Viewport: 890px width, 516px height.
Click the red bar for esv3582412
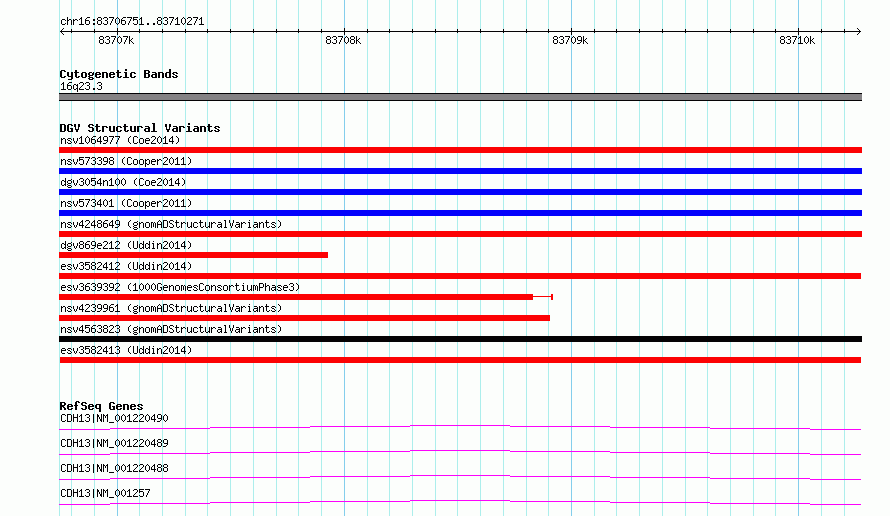pos(460,276)
